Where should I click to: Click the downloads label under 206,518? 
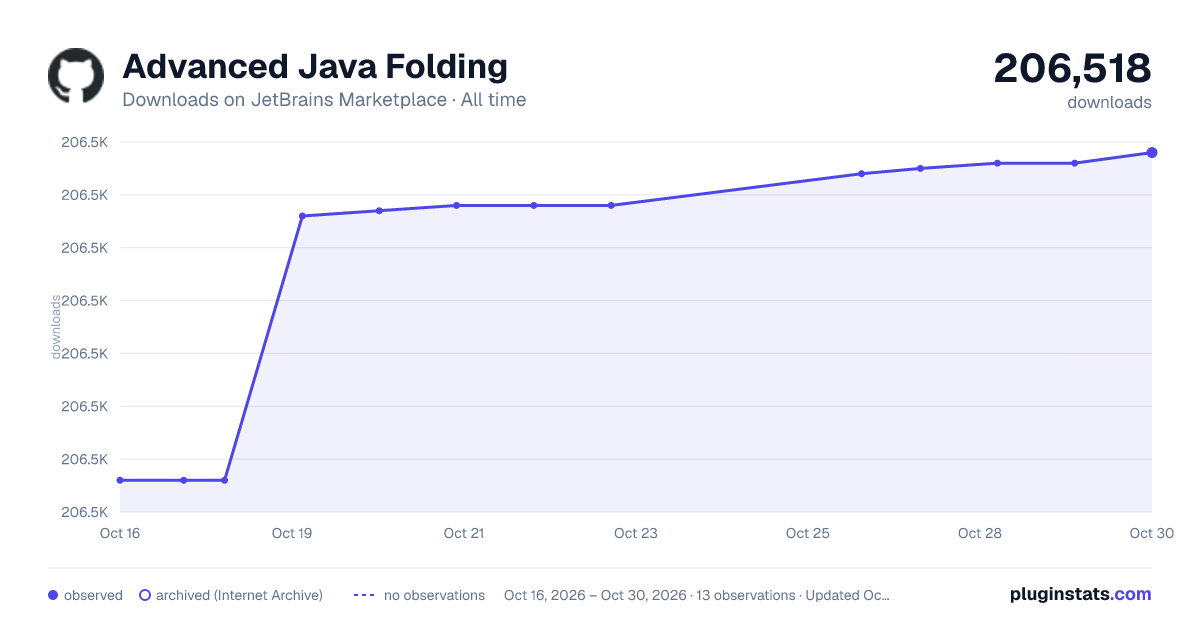point(1109,102)
